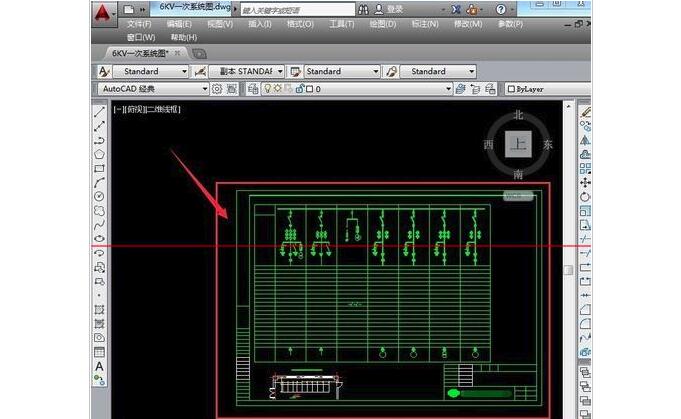Open the 插入(I) menu
Image resolution: width=681 pixels, height=419 pixels.
pos(260,24)
